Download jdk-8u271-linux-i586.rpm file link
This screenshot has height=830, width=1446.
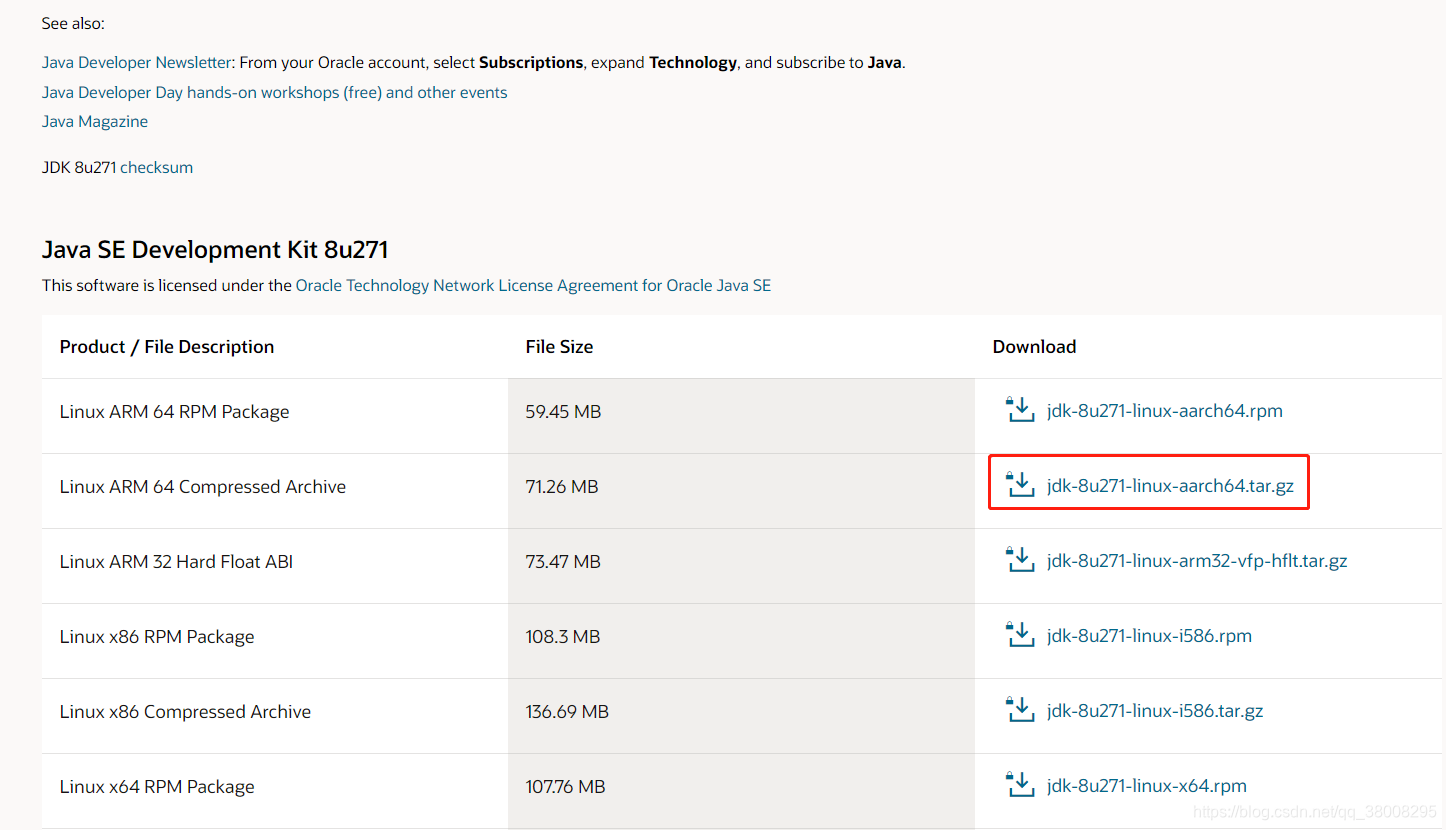(x=1149, y=636)
